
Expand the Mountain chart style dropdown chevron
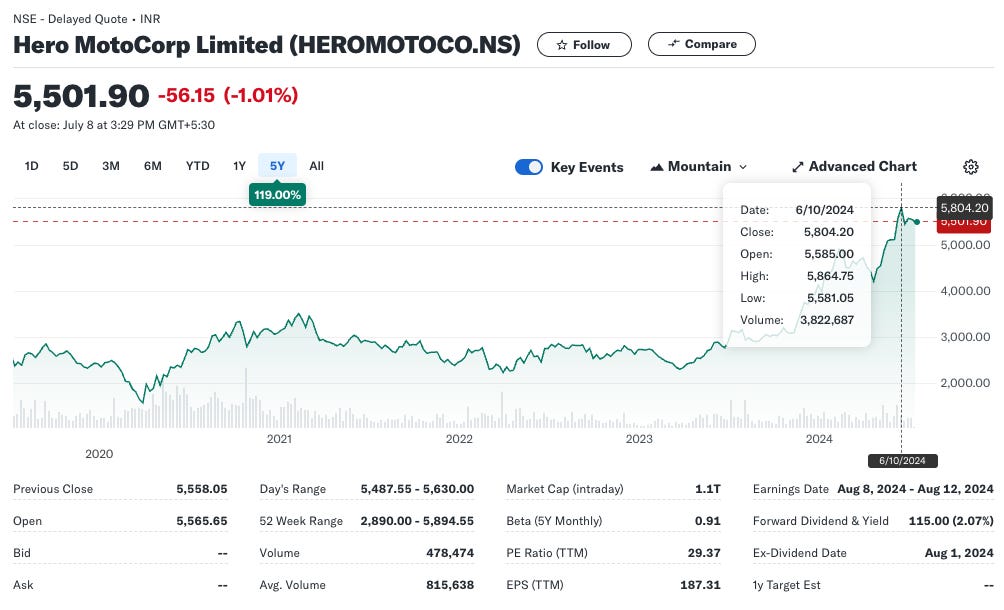[x=743, y=167]
